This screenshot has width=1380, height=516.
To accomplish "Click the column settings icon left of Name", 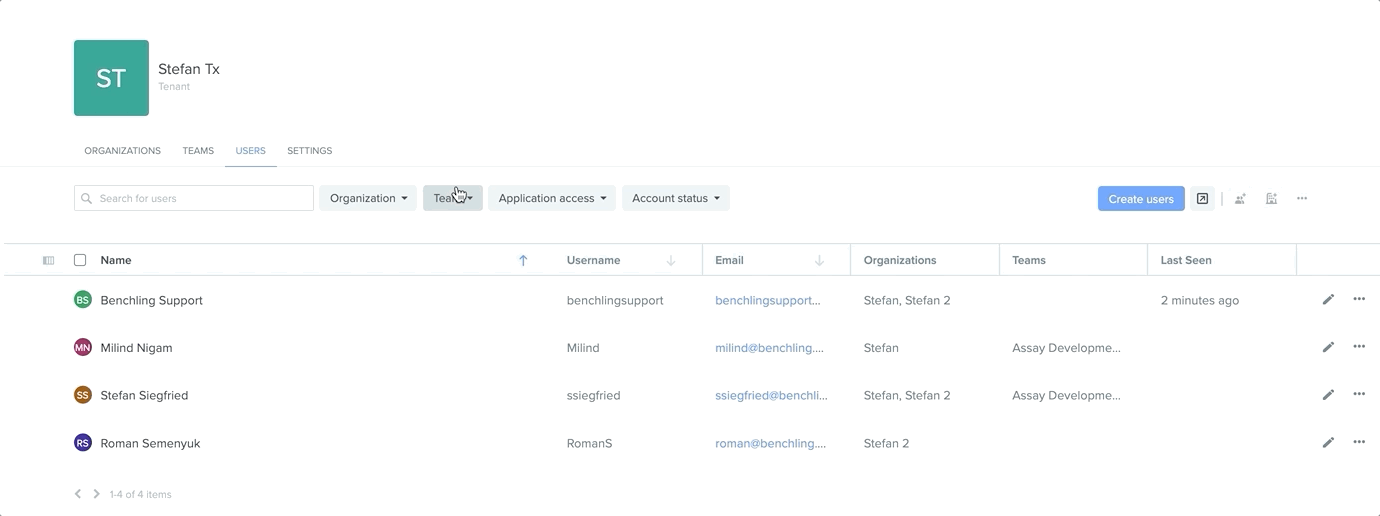I will [x=48, y=260].
